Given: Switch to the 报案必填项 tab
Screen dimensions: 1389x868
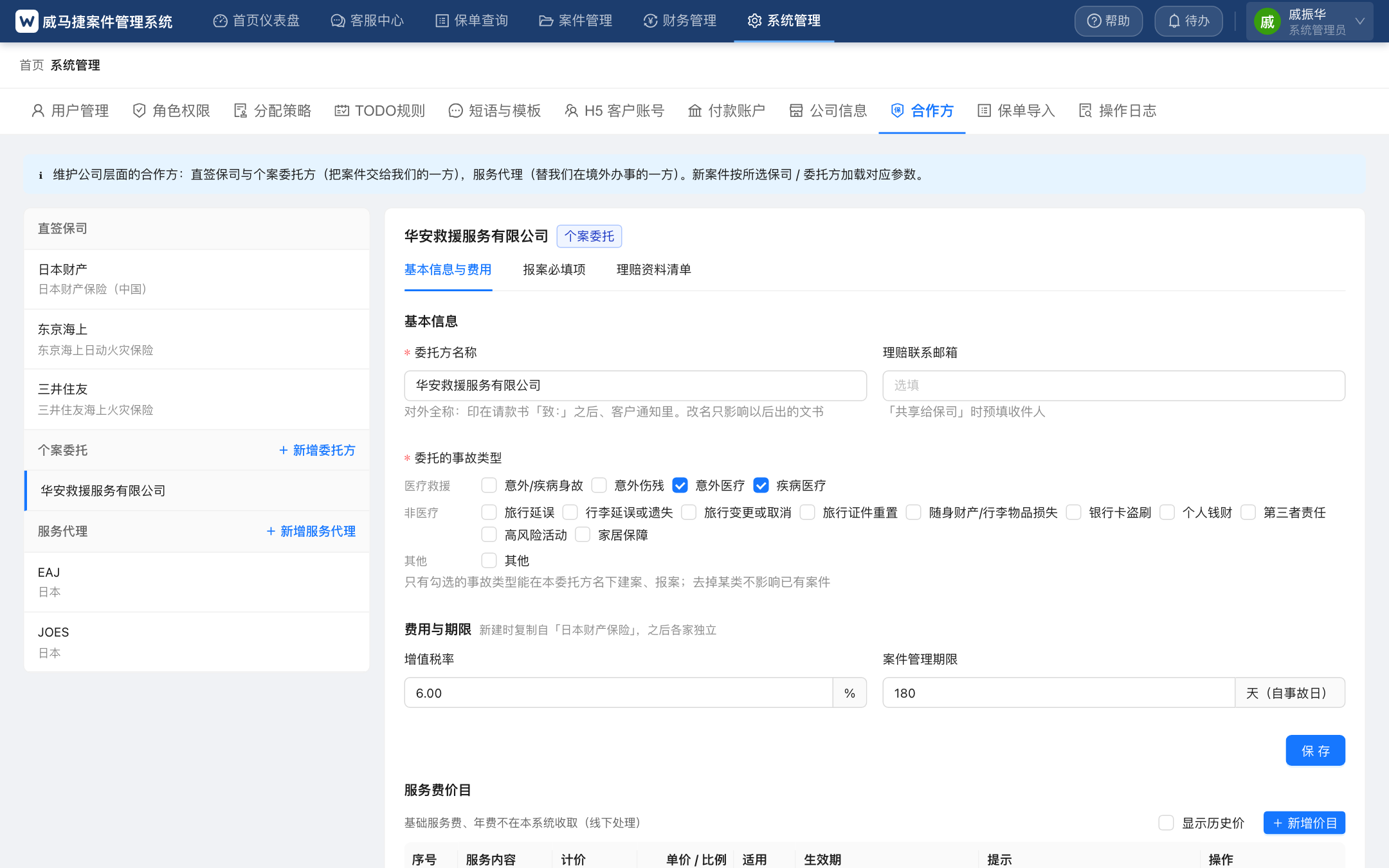Looking at the screenshot, I should click(554, 270).
